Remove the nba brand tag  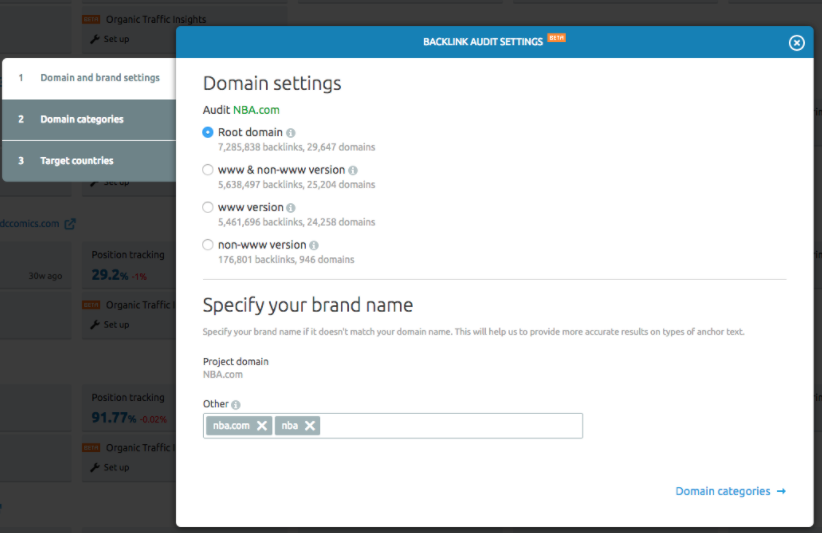coord(310,426)
